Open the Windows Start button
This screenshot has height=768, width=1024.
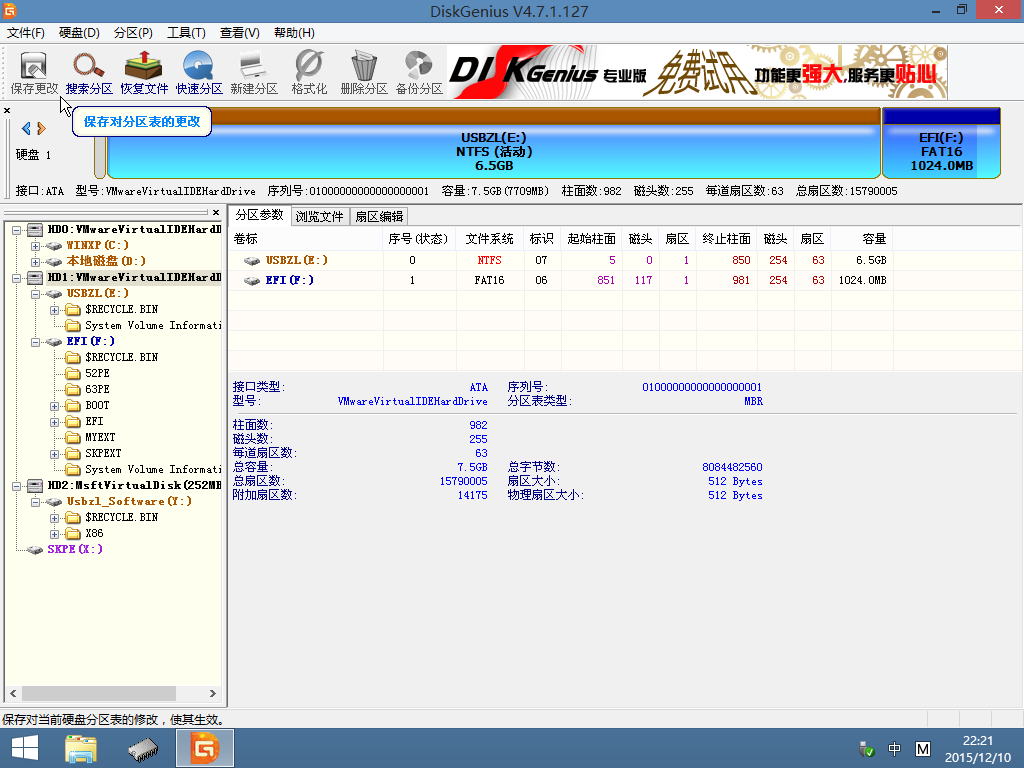pyautogui.click(x=25, y=748)
